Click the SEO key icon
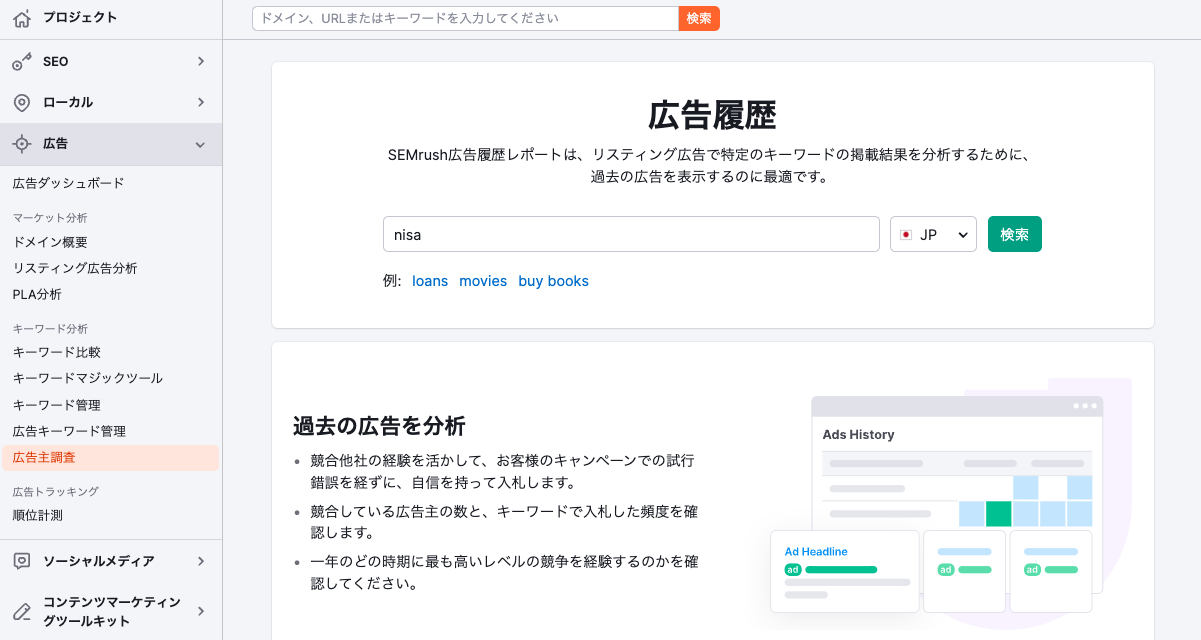 [x=22, y=62]
